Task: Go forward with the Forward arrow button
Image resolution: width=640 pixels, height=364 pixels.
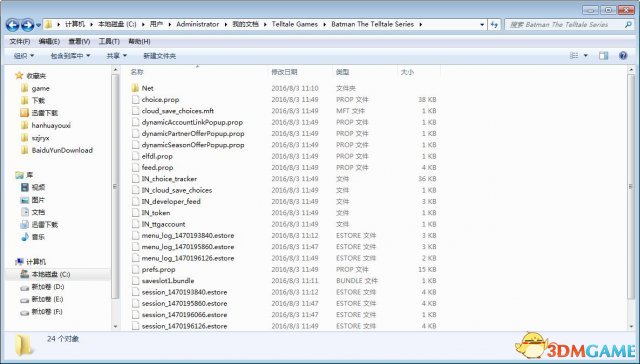Action: (27, 25)
